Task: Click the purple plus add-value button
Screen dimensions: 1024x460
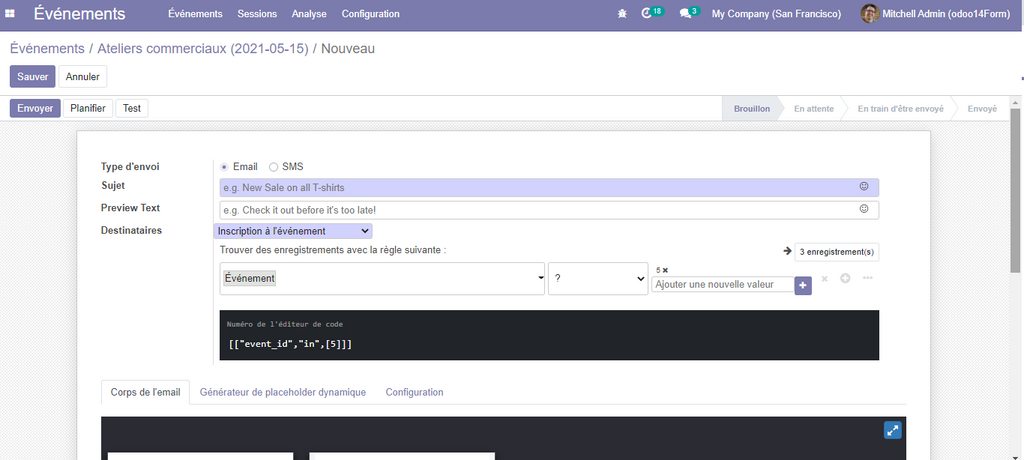Action: [x=803, y=286]
